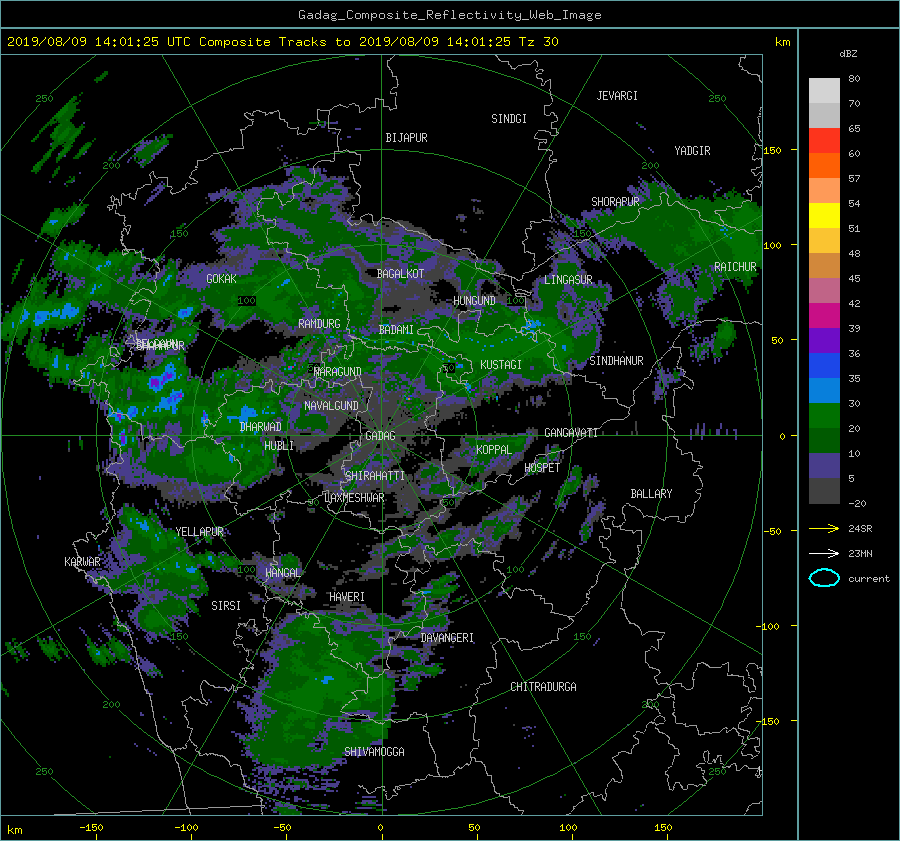Click the SHIVAMOGGA city label

pyautogui.click(x=374, y=752)
